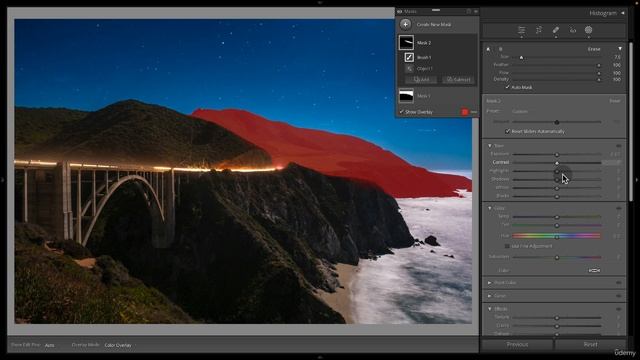Click the Tint slider
640x360 pixels.
tap(557, 225)
